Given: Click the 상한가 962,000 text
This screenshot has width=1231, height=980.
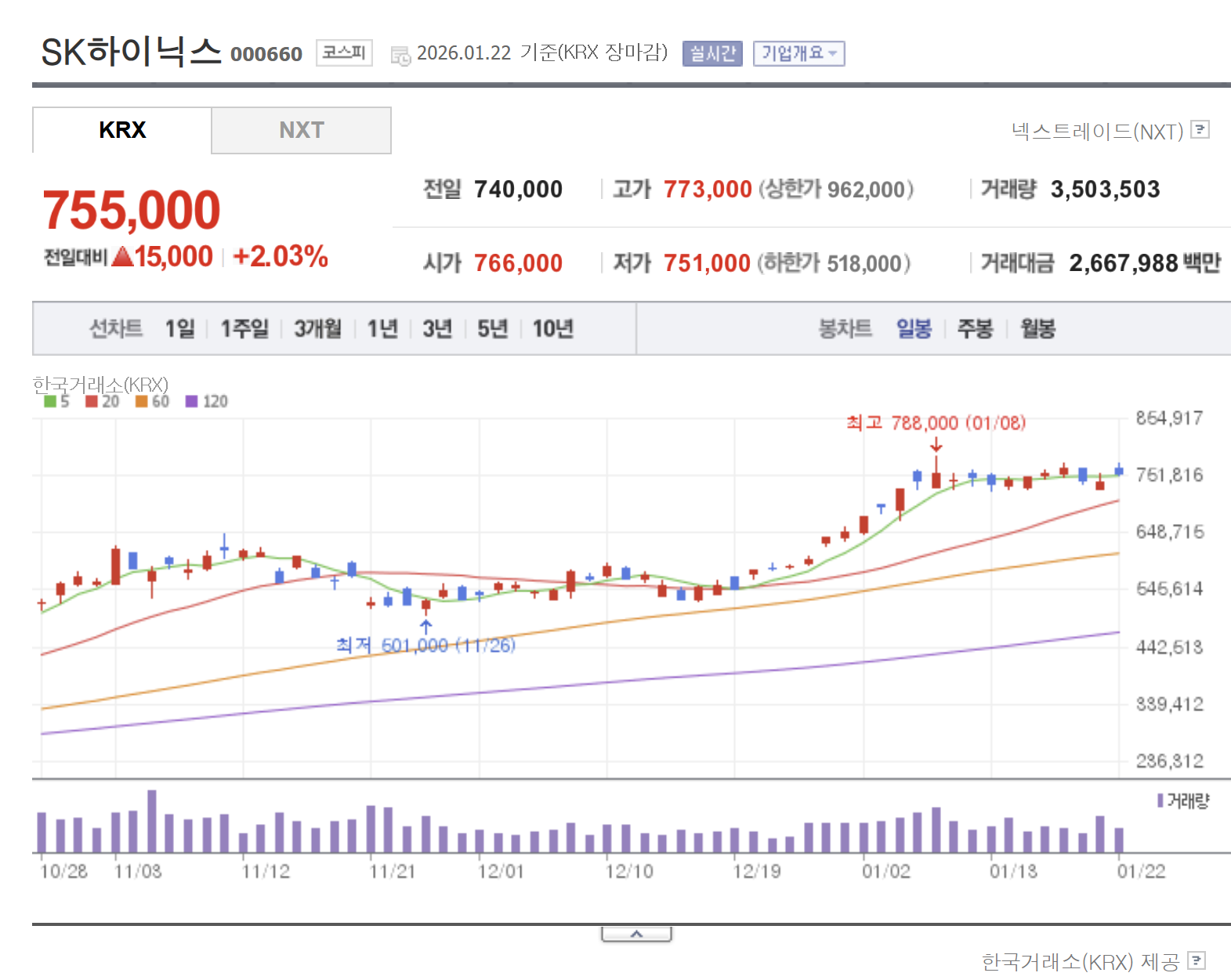Looking at the screenshot, I should [x=835, y=190].
